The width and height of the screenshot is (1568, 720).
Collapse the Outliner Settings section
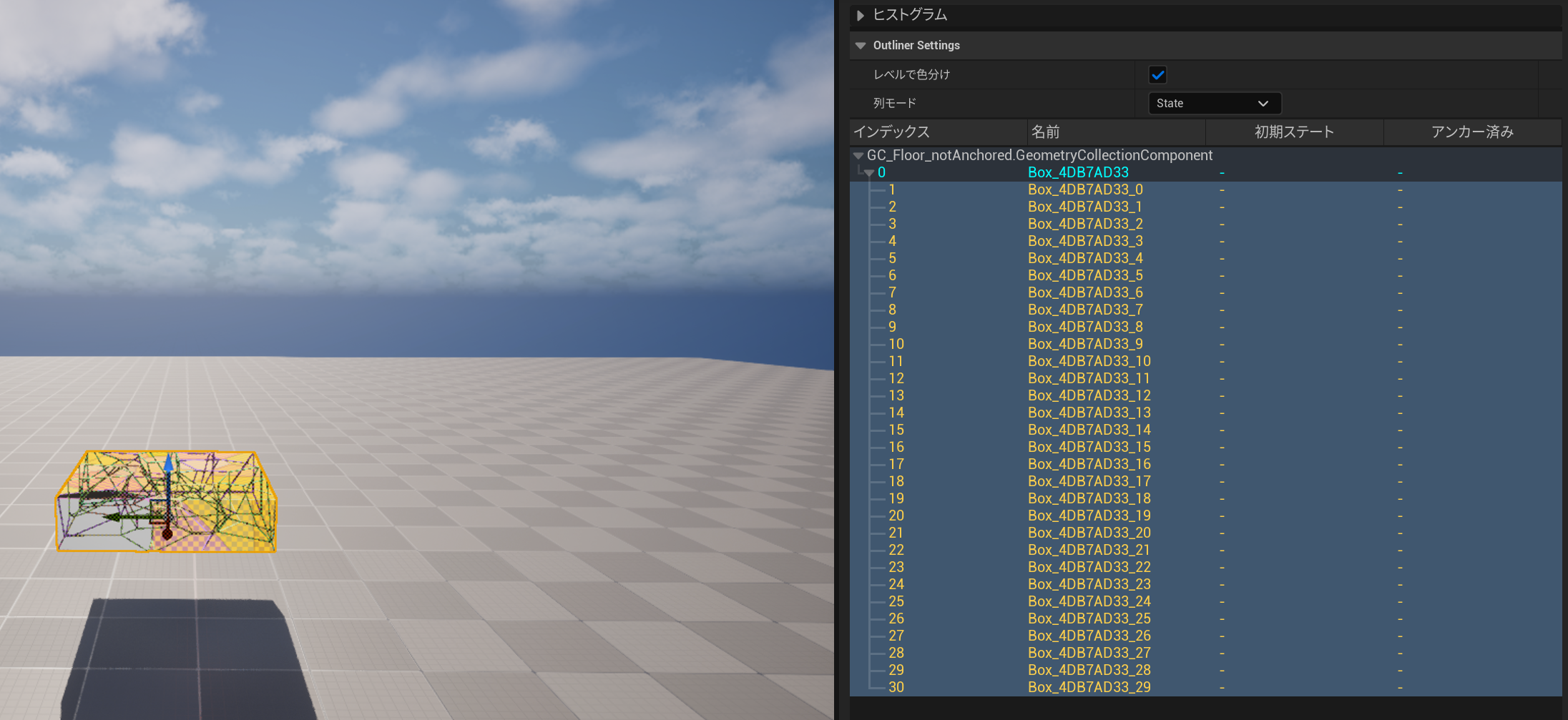pyautogui.click(x=861, y=46)
